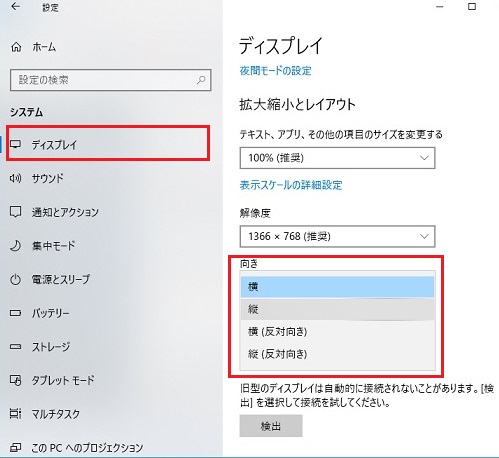Open ストレージ settings
This screenshot has height=458, width=499.
click(51, 347)
